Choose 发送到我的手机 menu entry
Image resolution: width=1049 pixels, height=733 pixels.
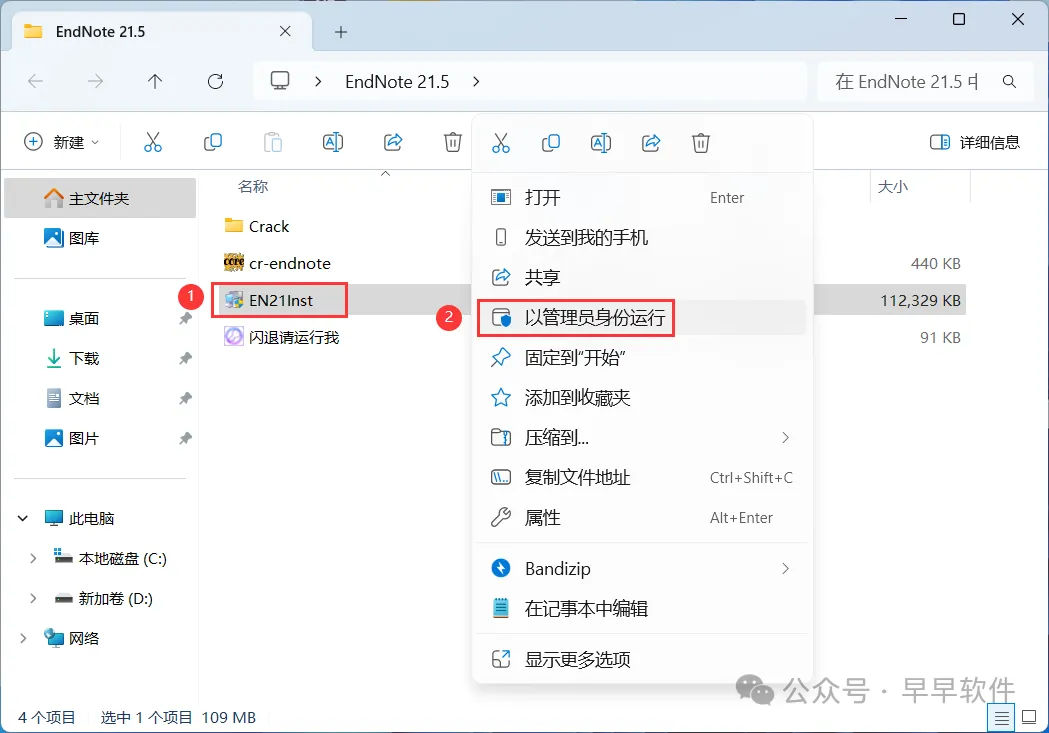[x=642, y=237]
